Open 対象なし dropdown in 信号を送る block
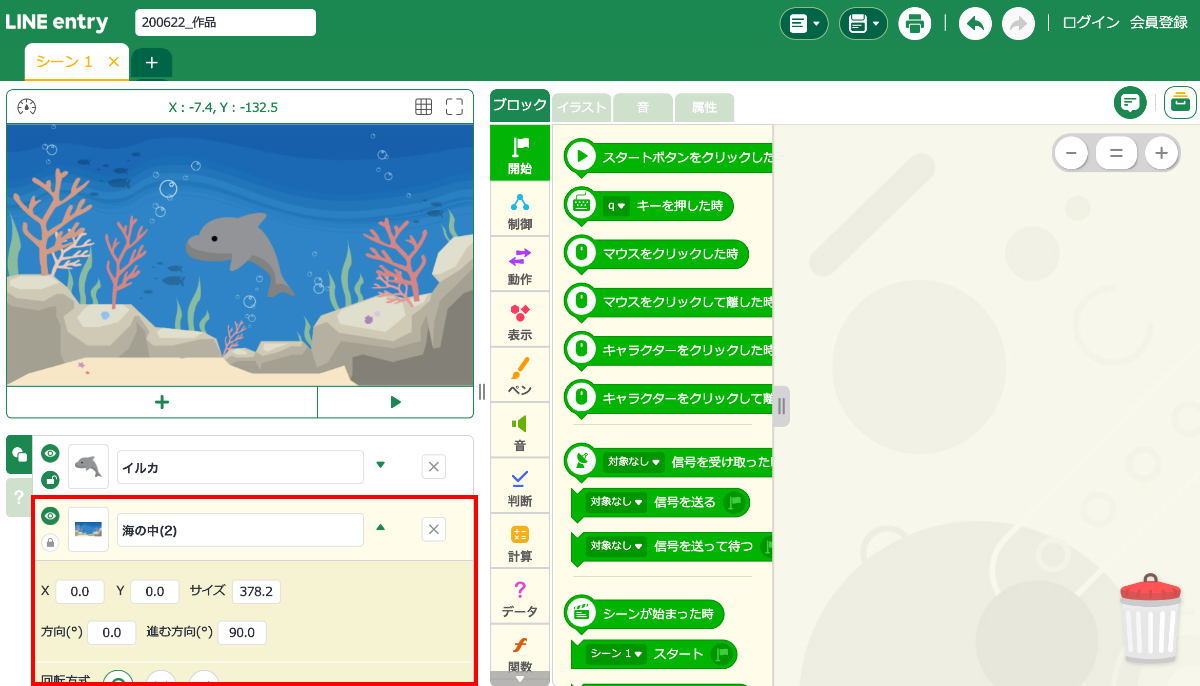 tap(617, 502)
